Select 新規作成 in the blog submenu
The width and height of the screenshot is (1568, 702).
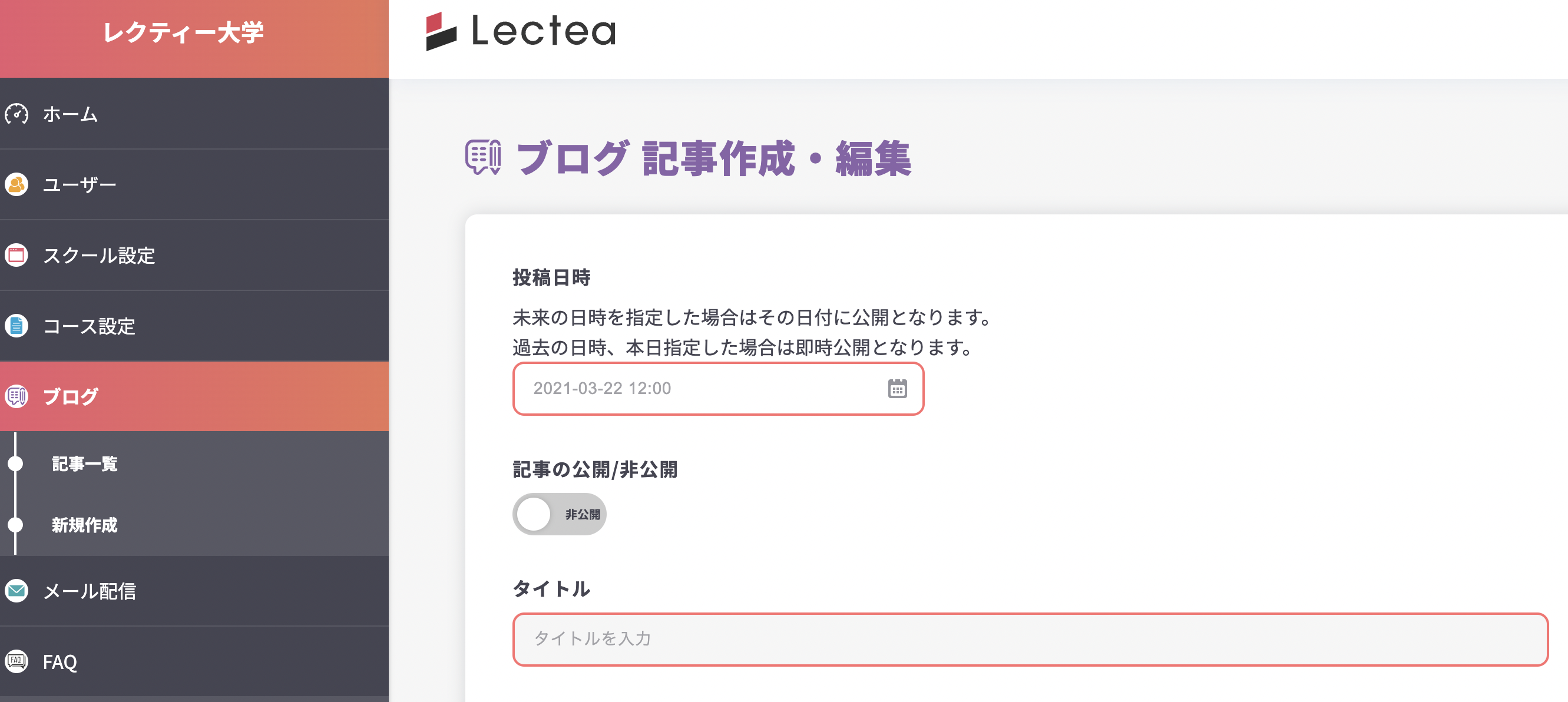85,525
